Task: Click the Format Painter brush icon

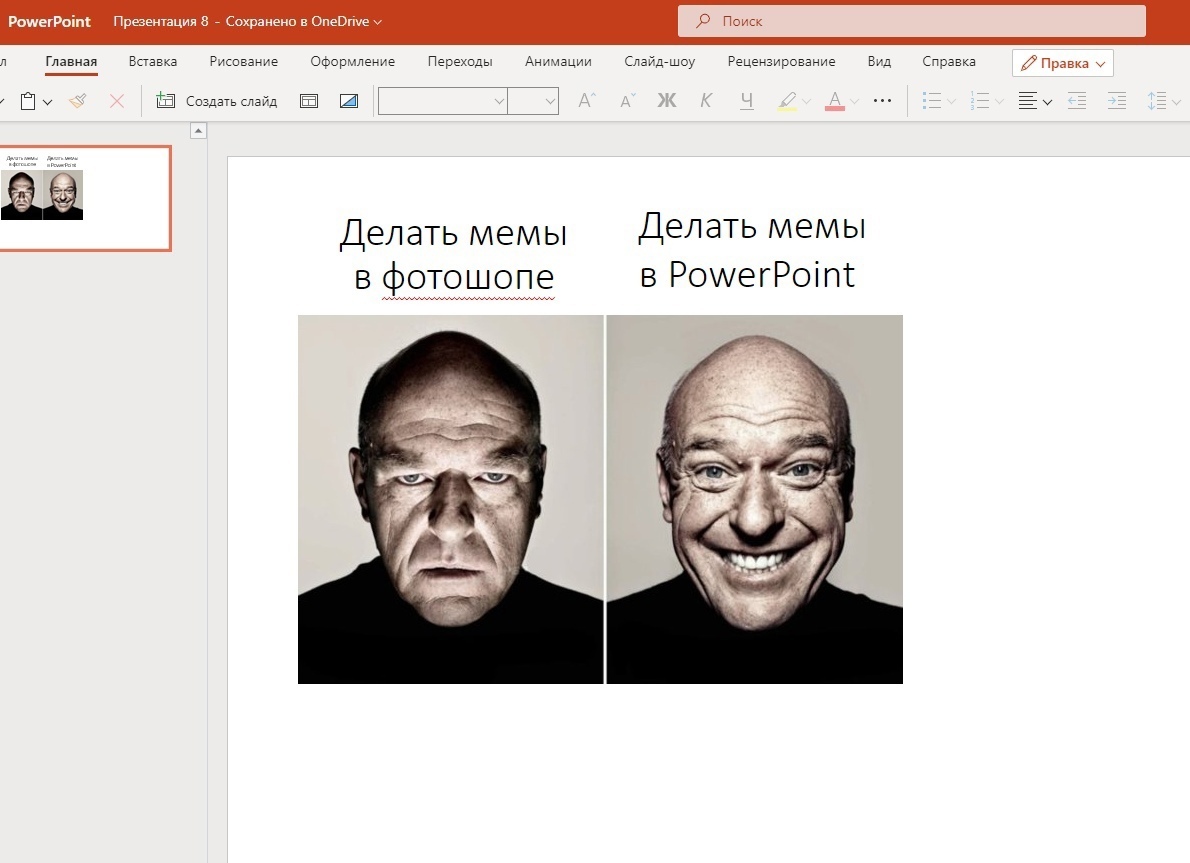Action: click(x=78, y=101)
